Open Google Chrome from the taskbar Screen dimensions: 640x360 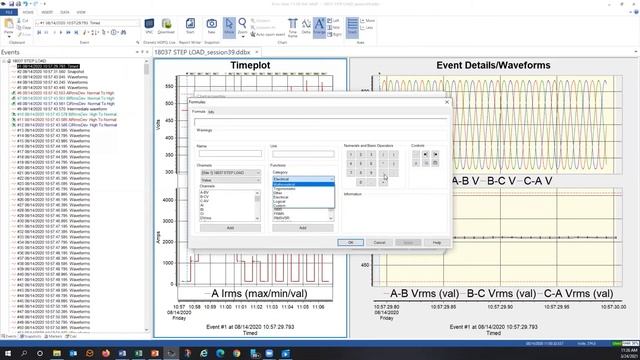(x=237, y=353)
